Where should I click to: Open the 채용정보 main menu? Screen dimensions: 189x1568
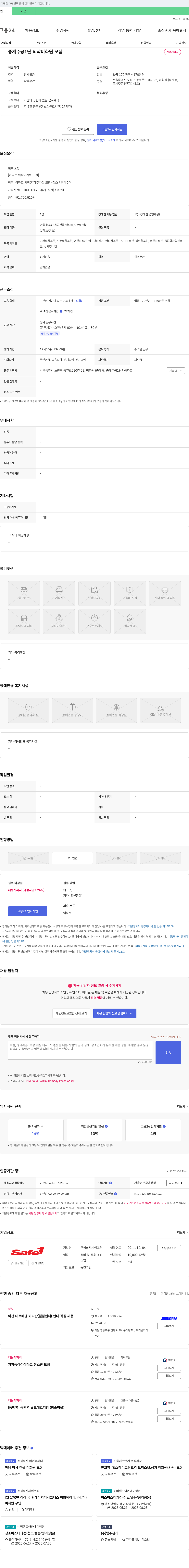coord(32,30)
